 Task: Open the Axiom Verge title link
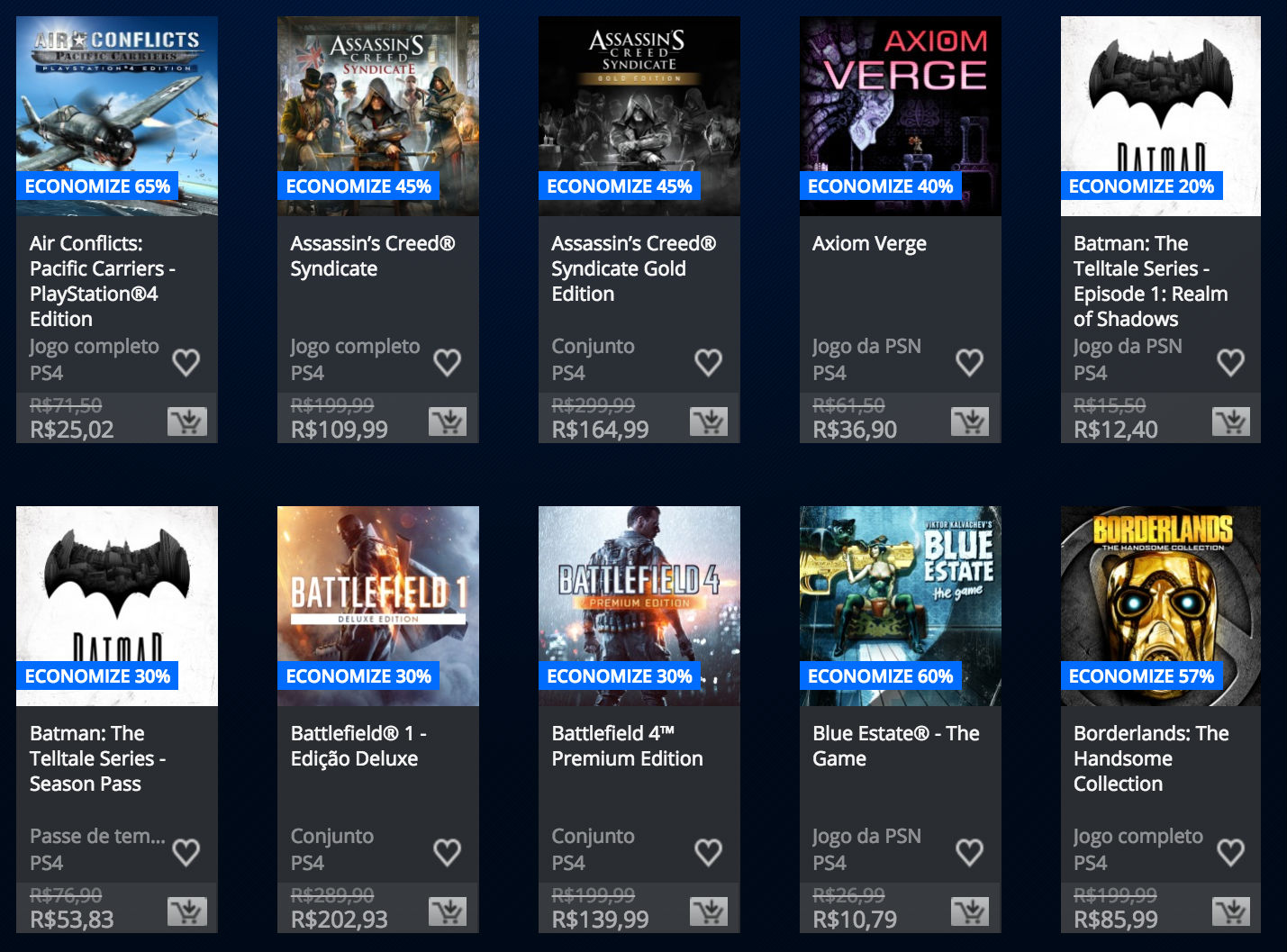coord(869,243)
